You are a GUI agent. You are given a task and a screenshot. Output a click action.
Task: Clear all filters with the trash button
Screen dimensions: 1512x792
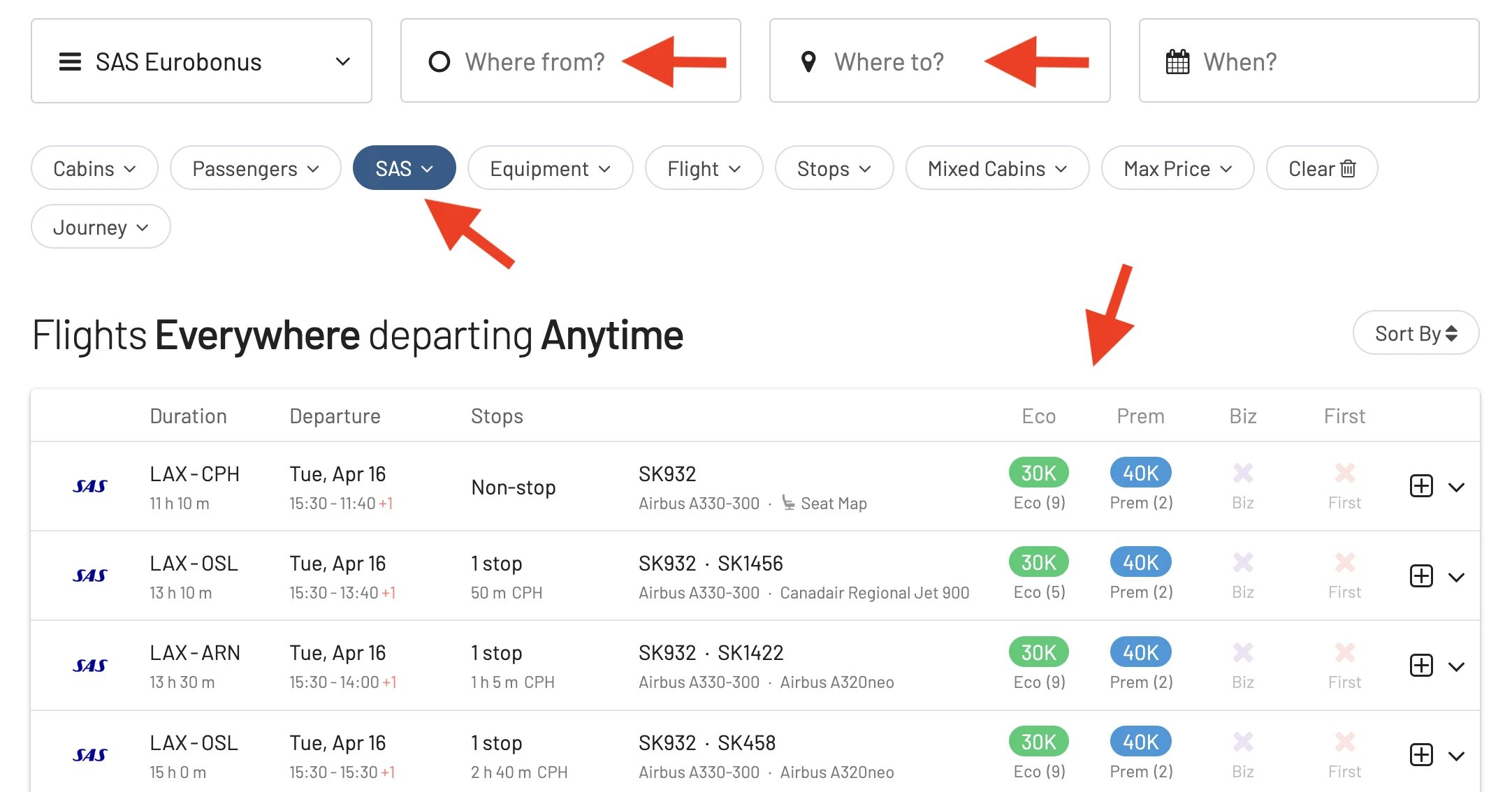(1322, 168)
